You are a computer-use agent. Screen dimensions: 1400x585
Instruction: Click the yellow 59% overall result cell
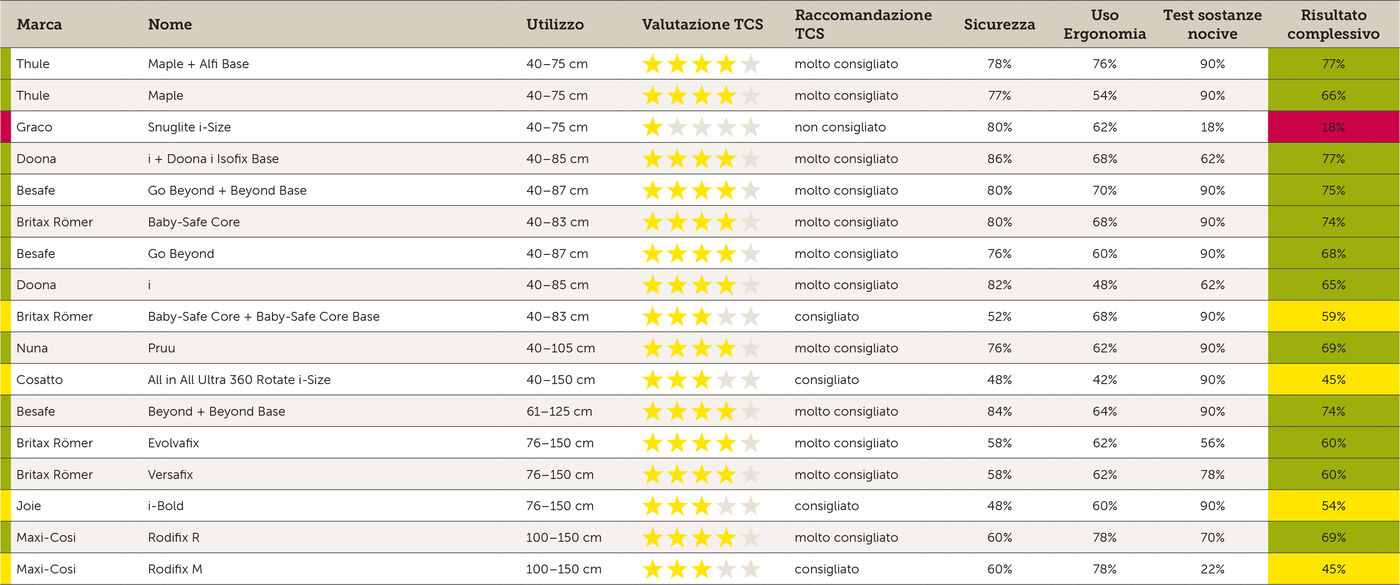[1333, 317]
